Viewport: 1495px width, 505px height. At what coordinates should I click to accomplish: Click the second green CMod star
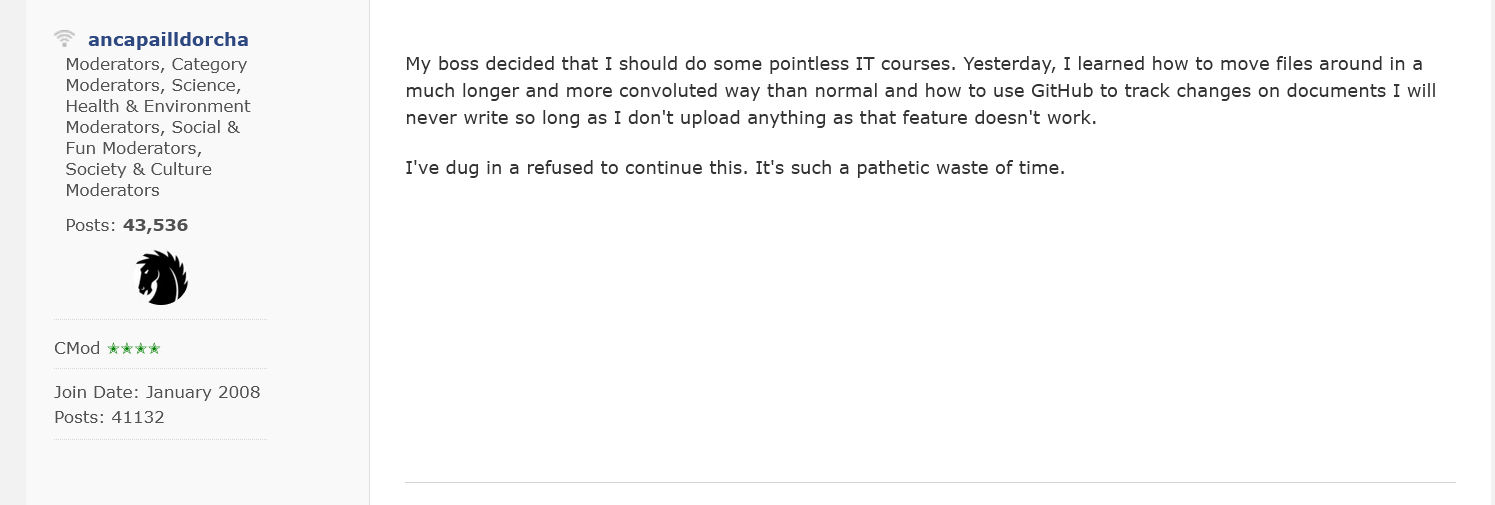127,349
